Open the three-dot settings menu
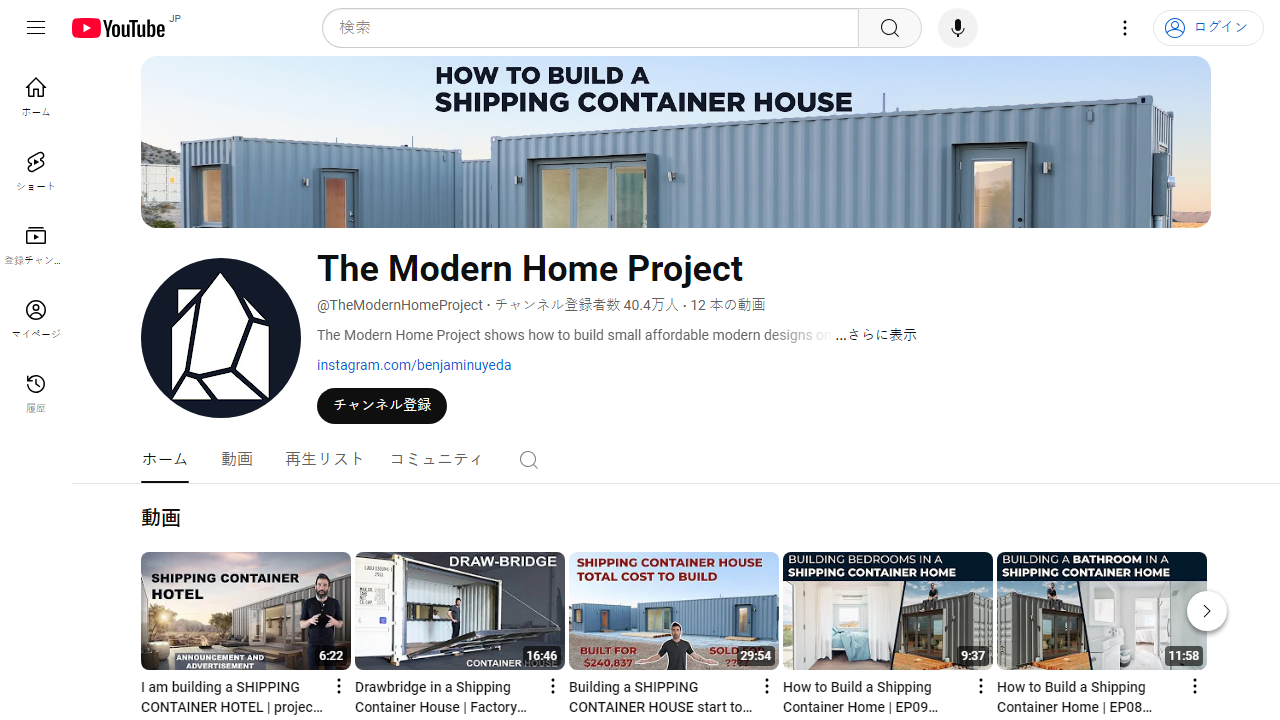The width and height of the screenshot is (1280, 720). (x=1125, y=28)
